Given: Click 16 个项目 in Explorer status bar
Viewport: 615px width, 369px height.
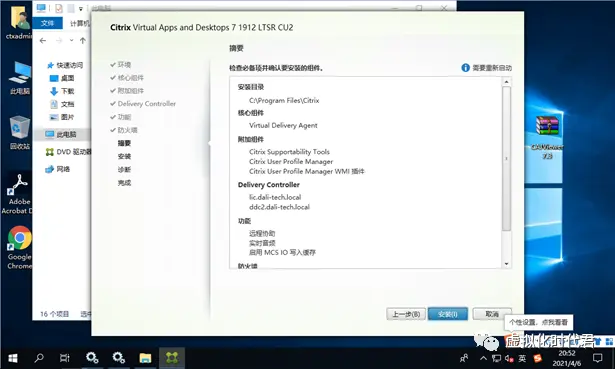Looking at the screenshot, I should 54,314.
